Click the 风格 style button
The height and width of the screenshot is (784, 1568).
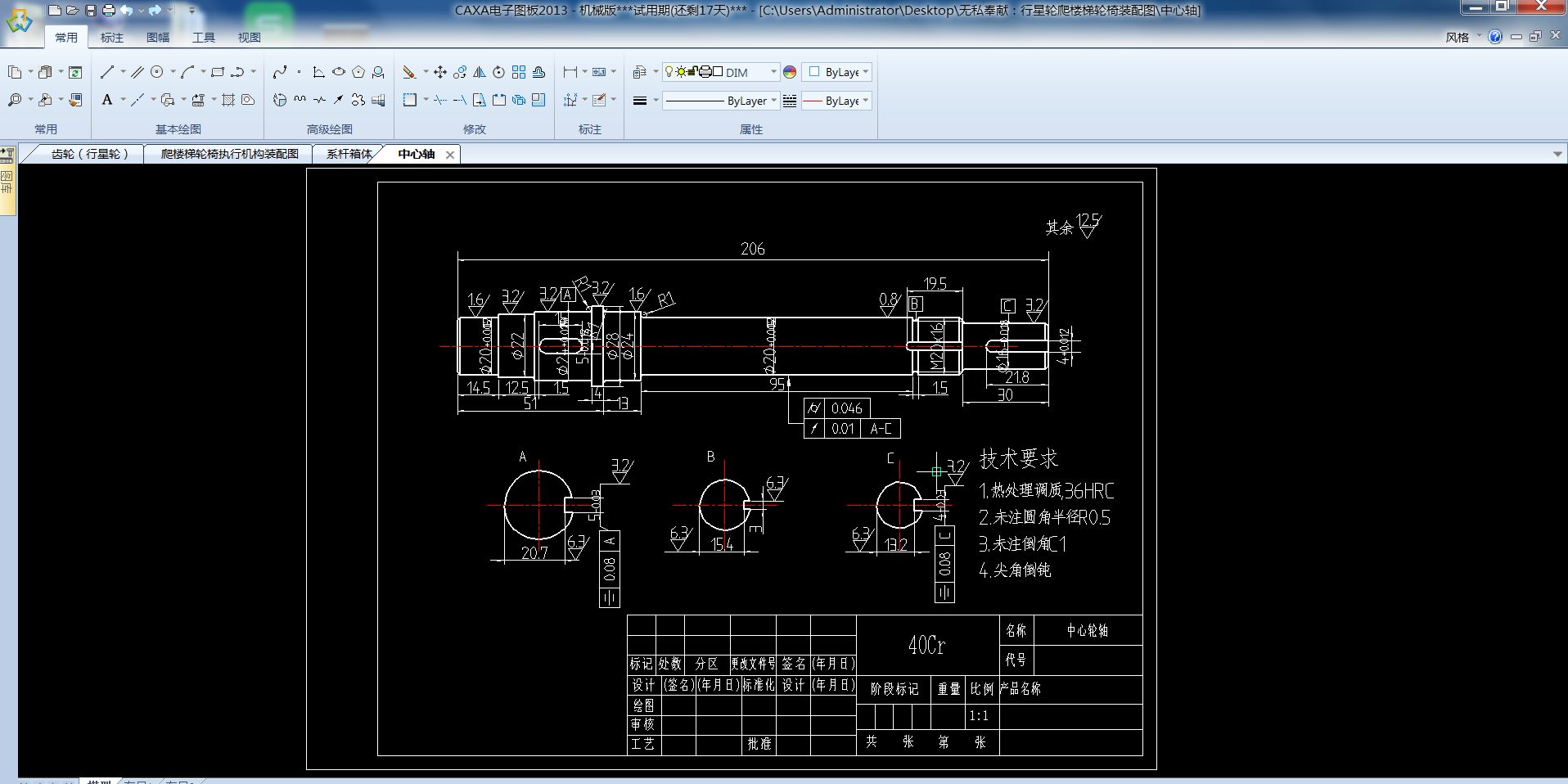[1457, 38]
